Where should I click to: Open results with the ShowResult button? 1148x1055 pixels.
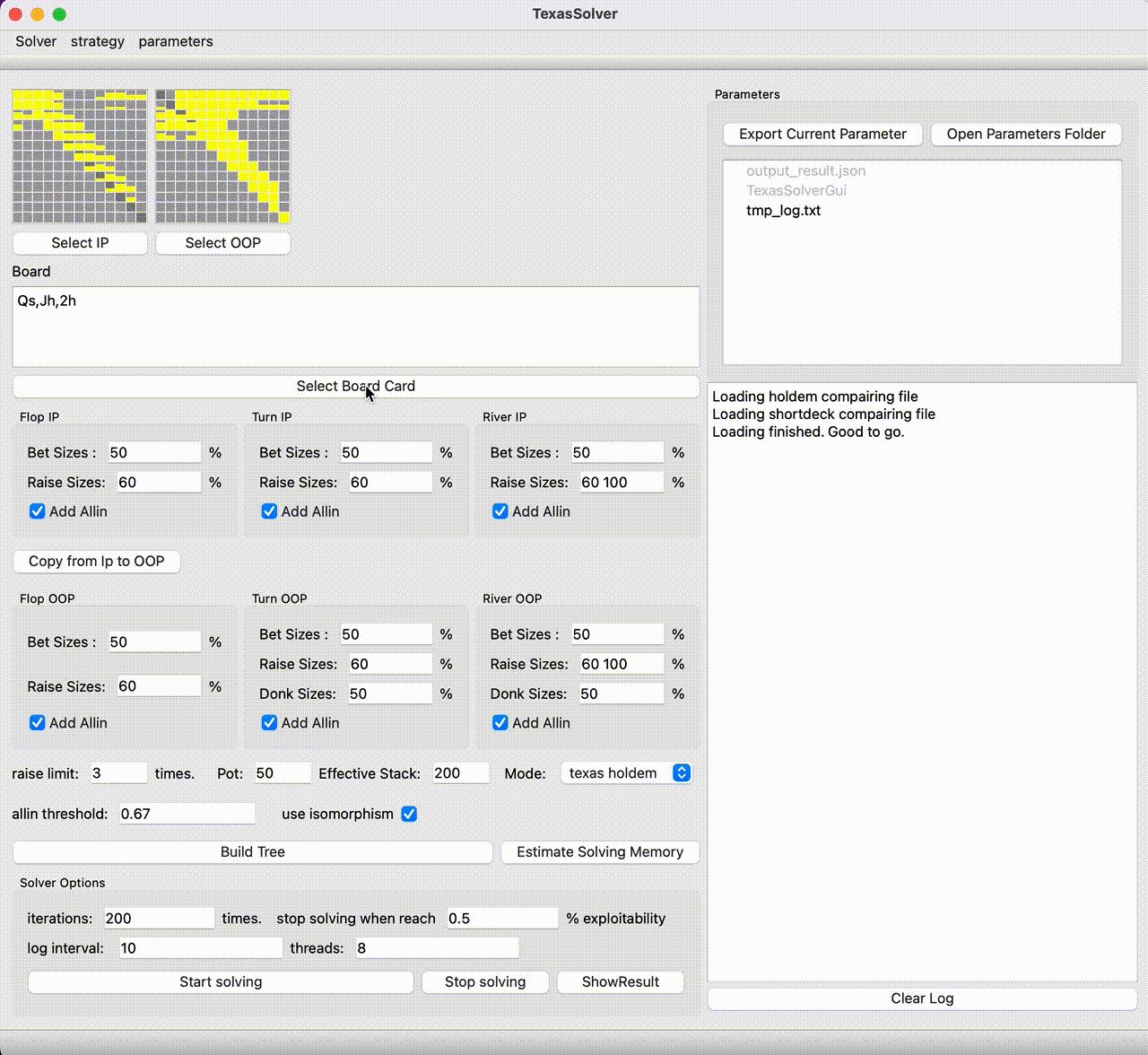tap(620, 981)
